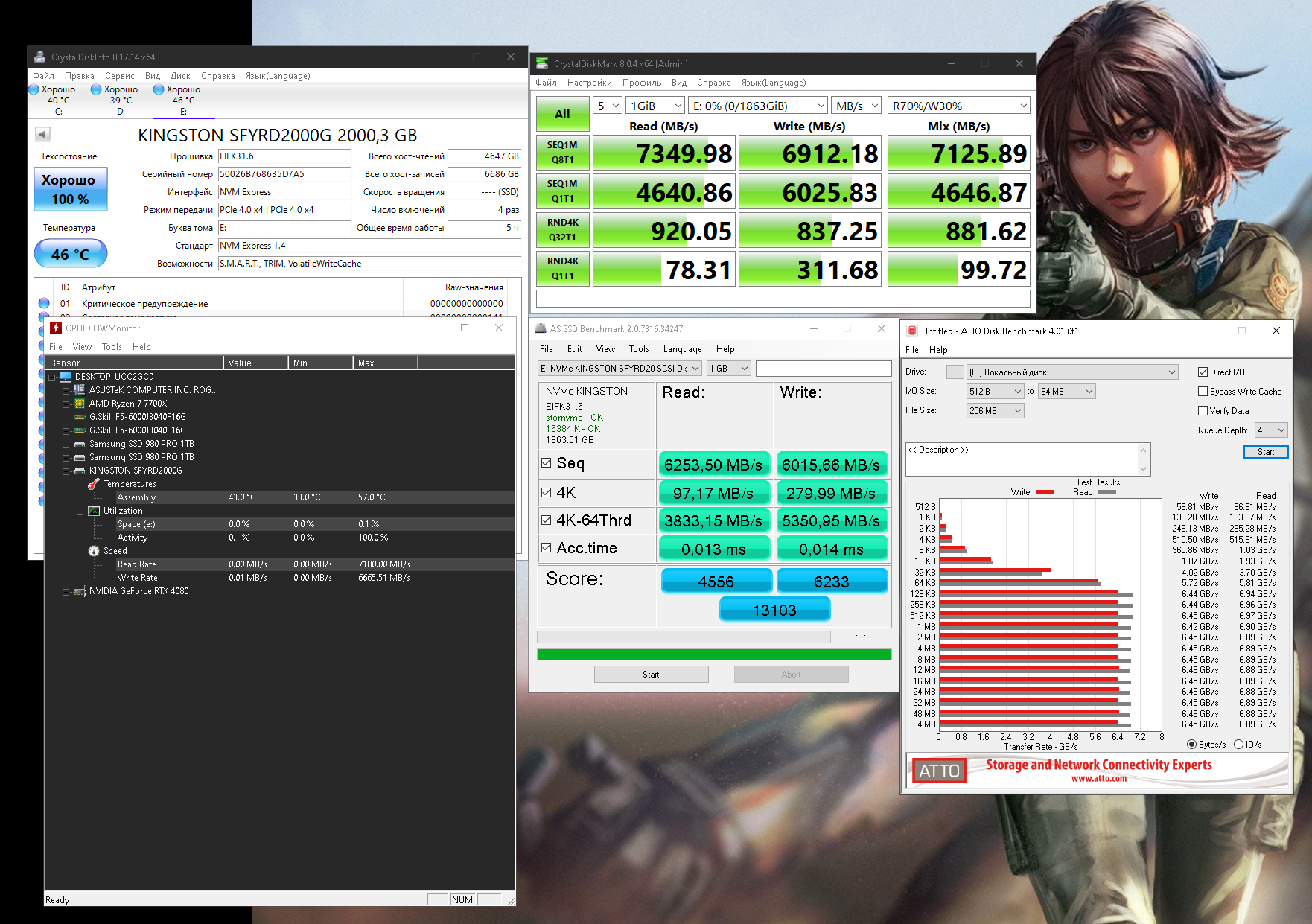This screenshot has height=924, width=1312.
Task: Open the ATTO Queue Depth dropdown
Action: click(1271, 430)
